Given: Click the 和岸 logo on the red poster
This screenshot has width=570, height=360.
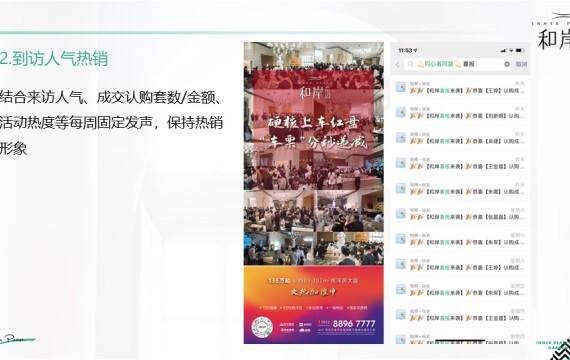Looking at the screenshot, I should point(314,91).
